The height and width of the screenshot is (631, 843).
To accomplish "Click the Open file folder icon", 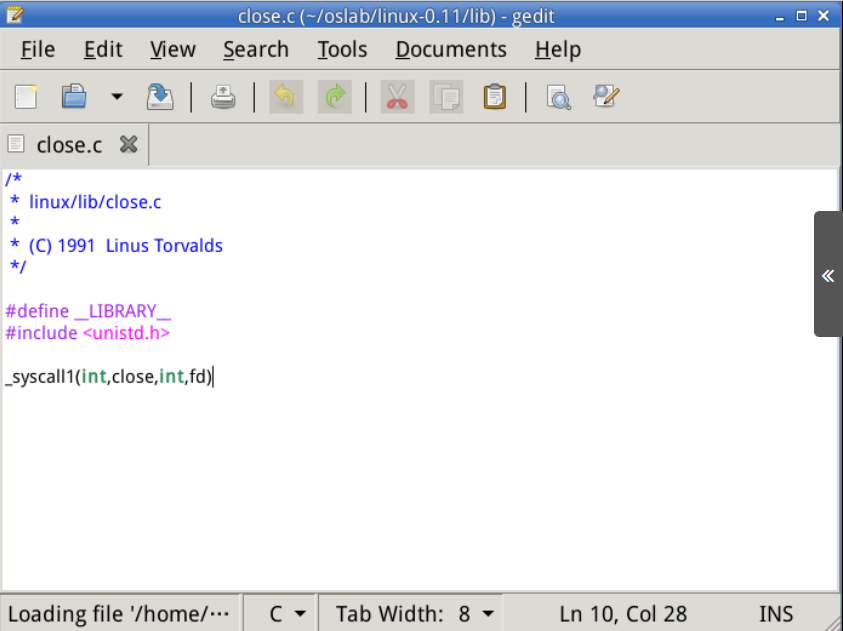I will 74,97.
